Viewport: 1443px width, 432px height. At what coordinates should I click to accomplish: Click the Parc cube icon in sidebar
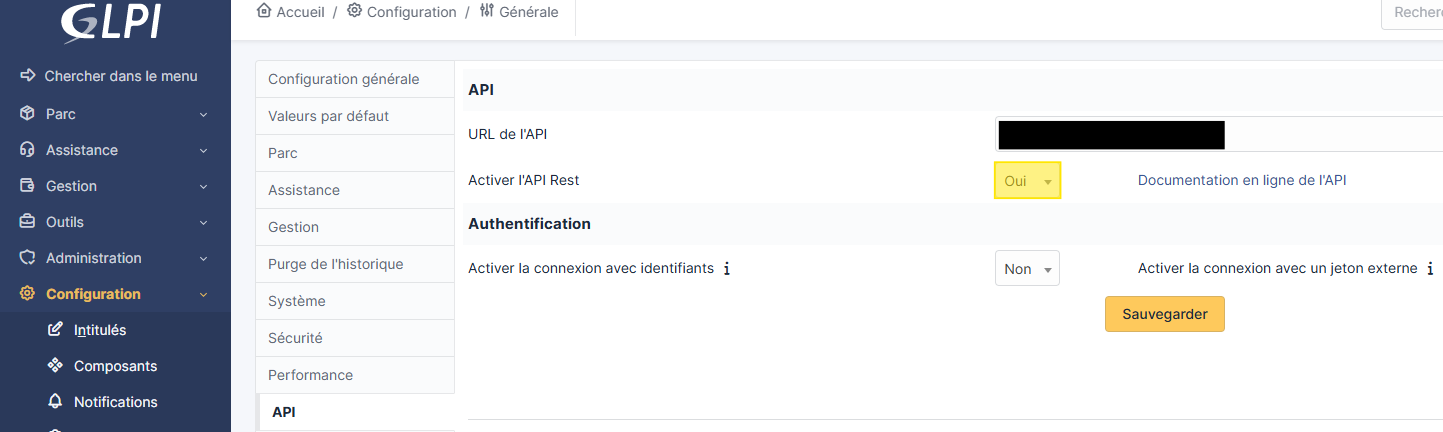coord(28,114)
